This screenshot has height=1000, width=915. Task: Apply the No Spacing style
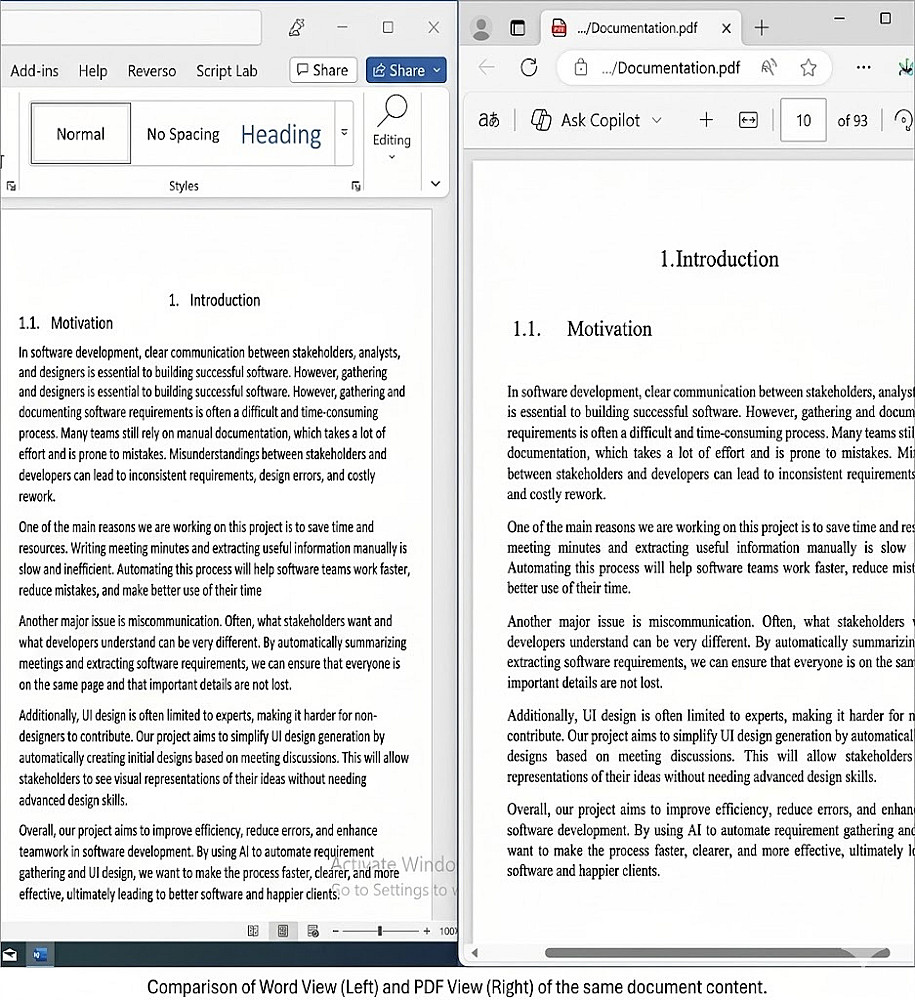pos(183,134)
